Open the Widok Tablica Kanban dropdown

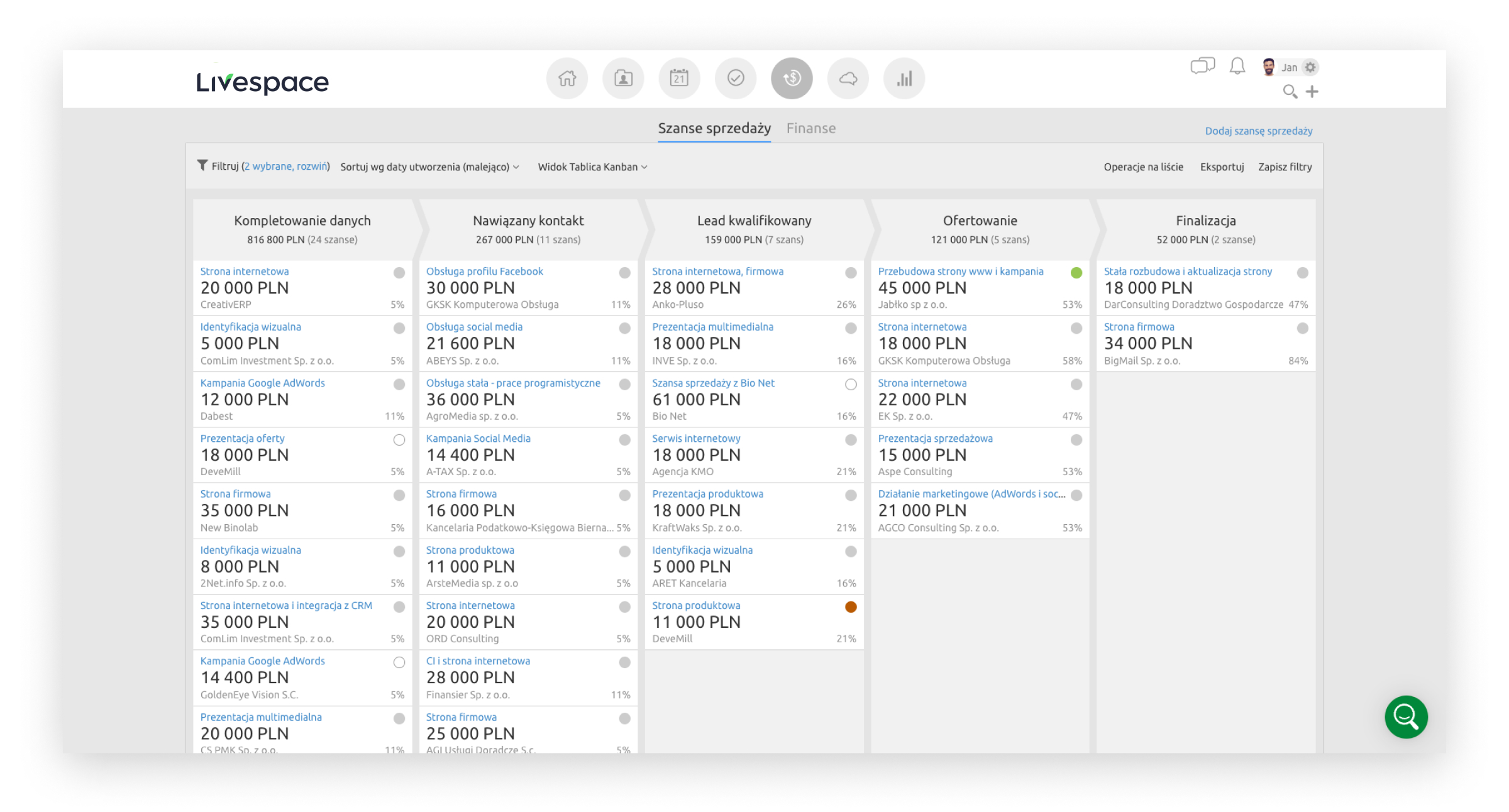(x=592, y=167)
